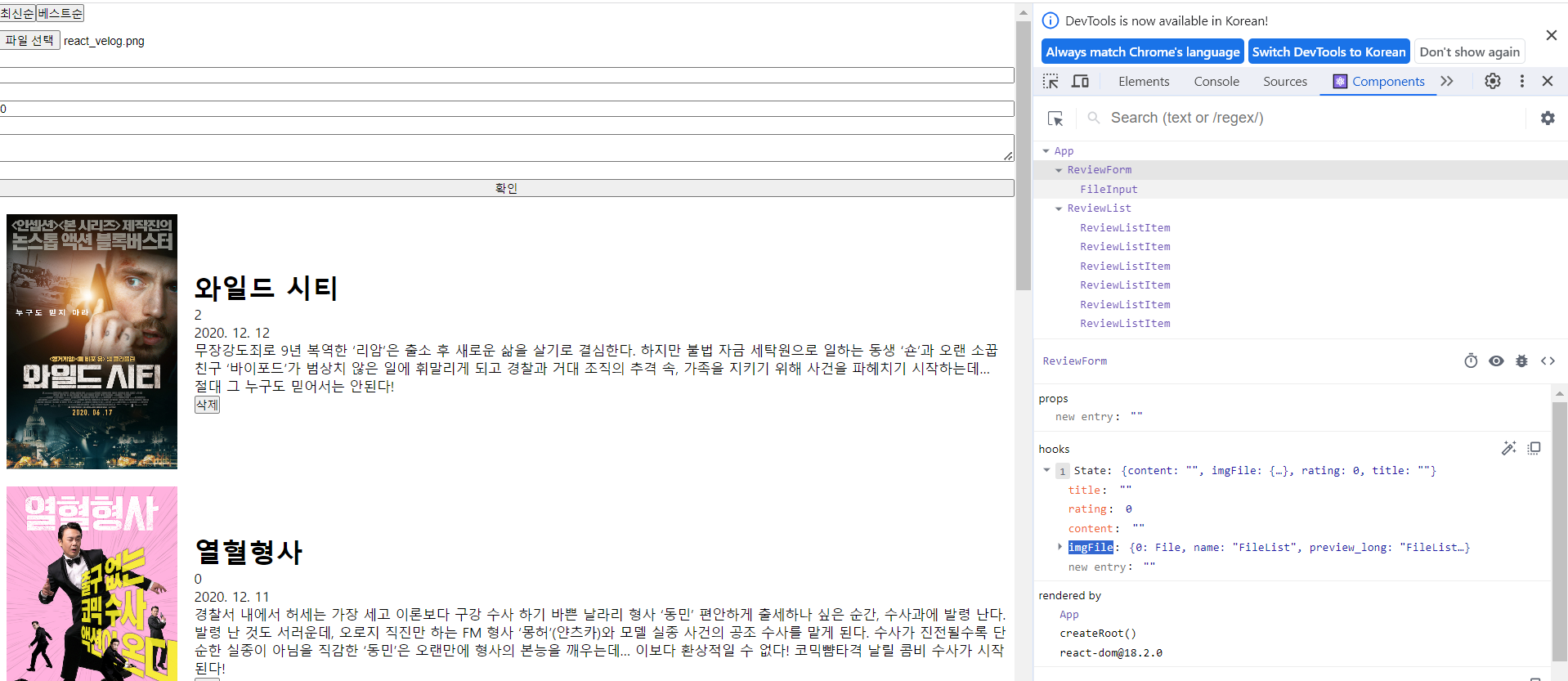Select the last ReviewListItem in the tree
Screen dimensions: 1568x681
1125,324
